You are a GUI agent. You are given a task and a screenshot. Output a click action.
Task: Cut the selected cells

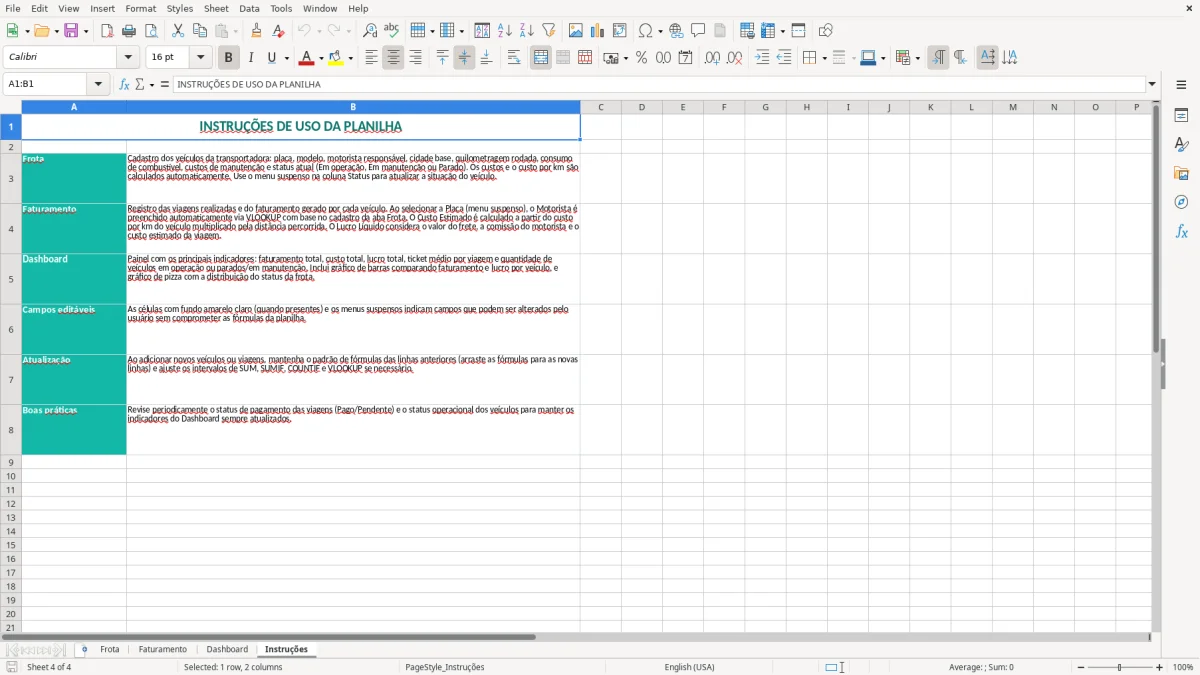click(x=178, y=31)
